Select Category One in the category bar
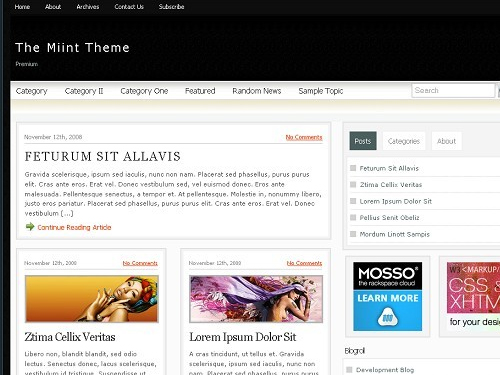The height and width of the screenshot is (375, 500). [144, 91]
